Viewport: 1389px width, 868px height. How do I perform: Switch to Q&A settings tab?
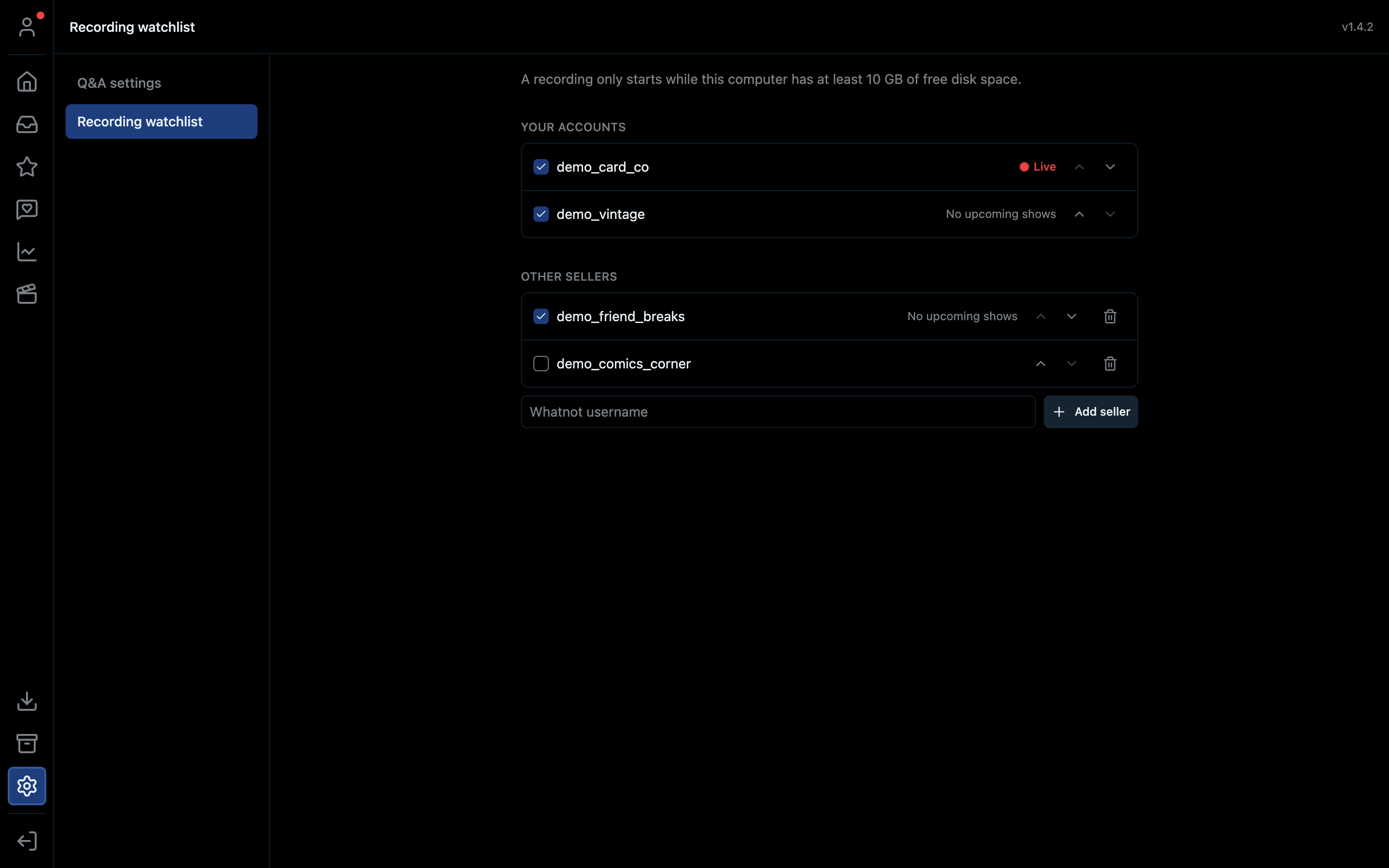161,82
